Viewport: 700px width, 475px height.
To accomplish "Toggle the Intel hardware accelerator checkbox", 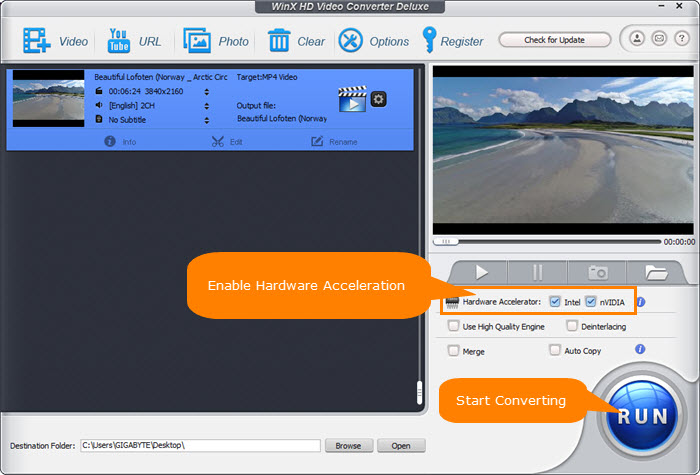I will 554,302.
